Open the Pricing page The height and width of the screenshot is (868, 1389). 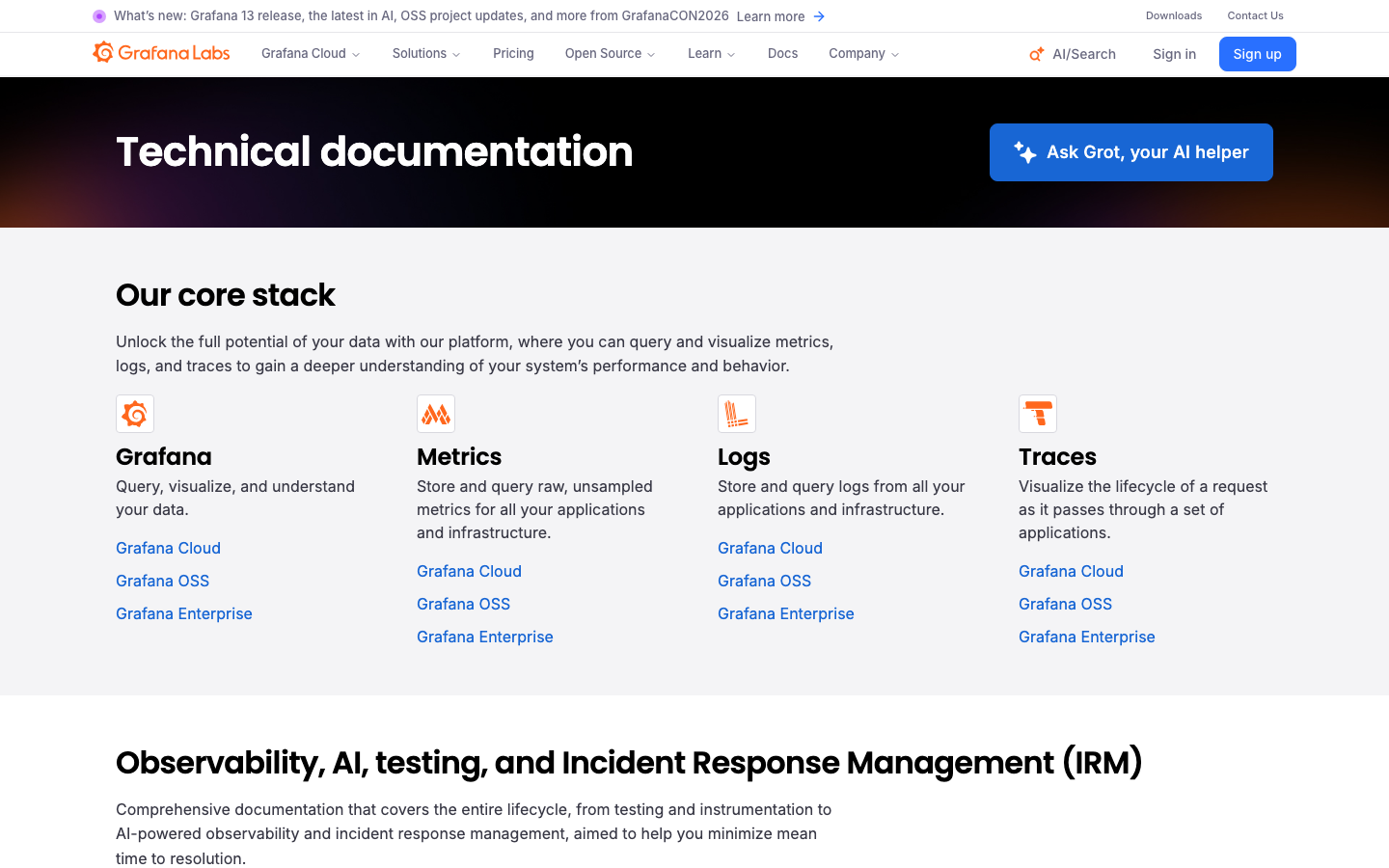pos(513,54)
